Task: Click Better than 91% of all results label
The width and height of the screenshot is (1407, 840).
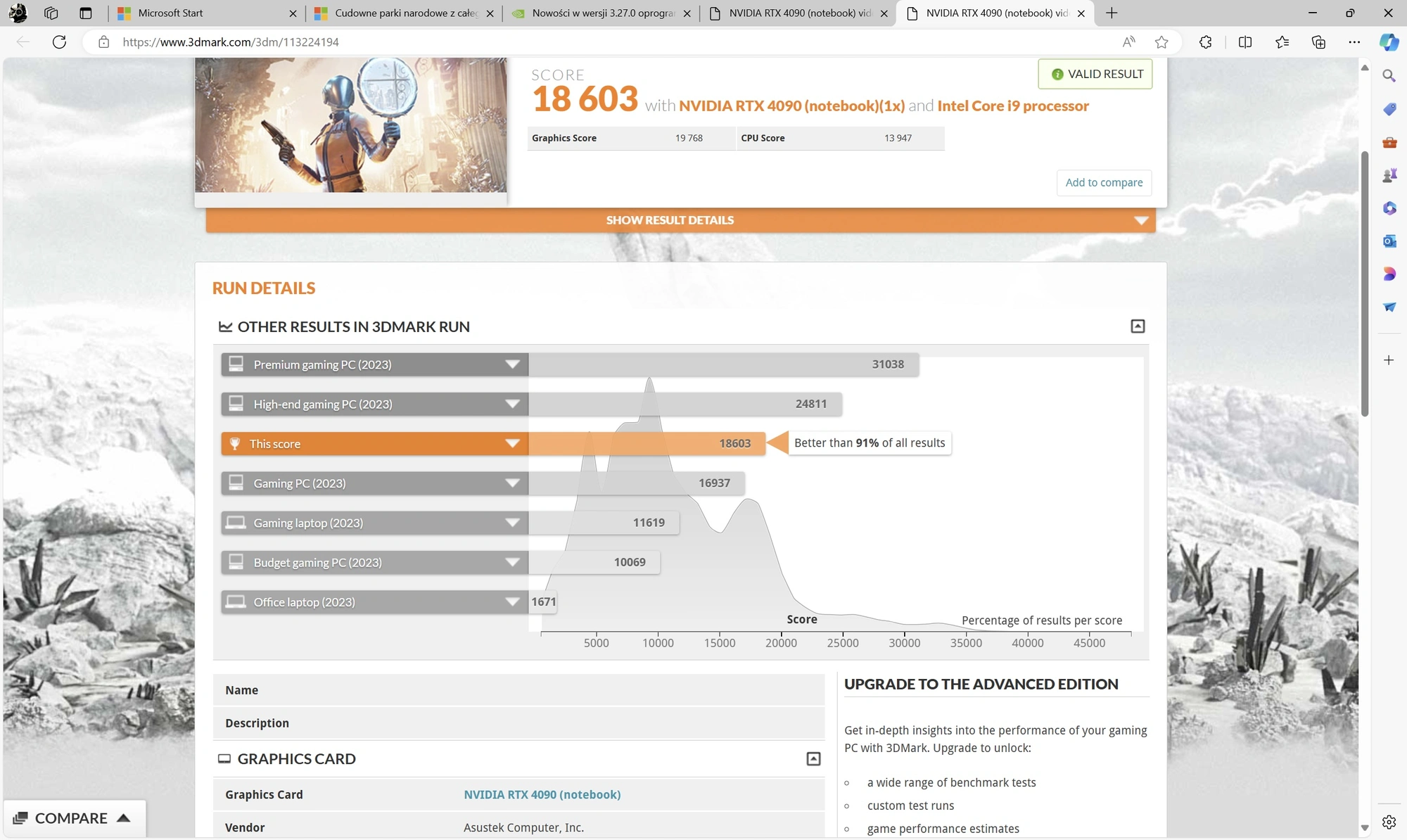Action: [870, 443]
